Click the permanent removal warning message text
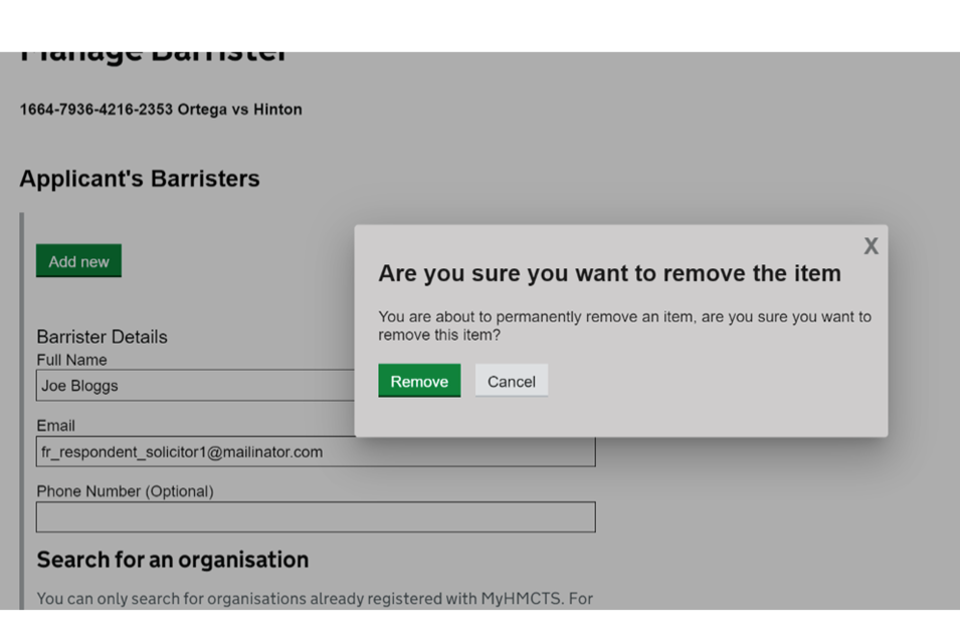Screen dimensions: 960x640 (624, 326)
